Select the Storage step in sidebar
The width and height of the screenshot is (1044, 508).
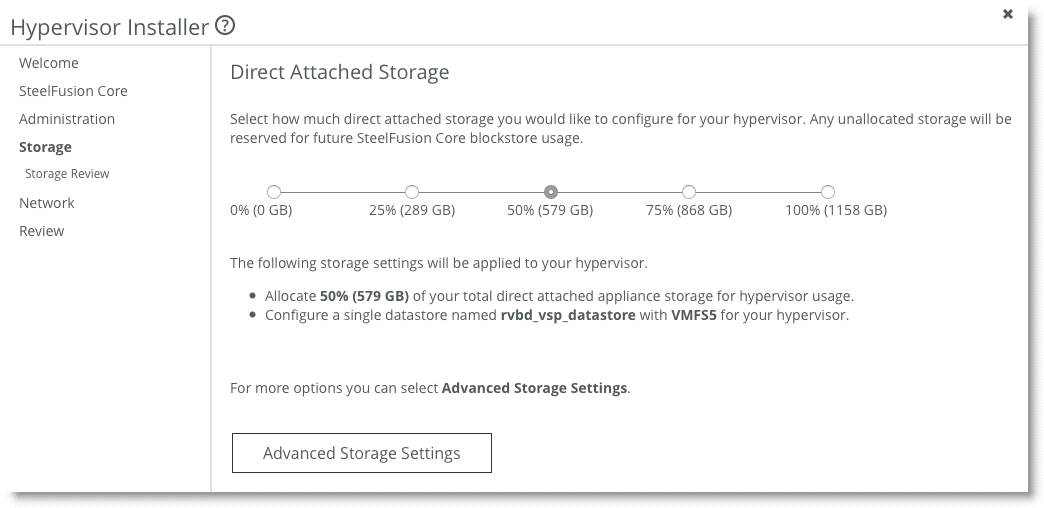(45, 147)
